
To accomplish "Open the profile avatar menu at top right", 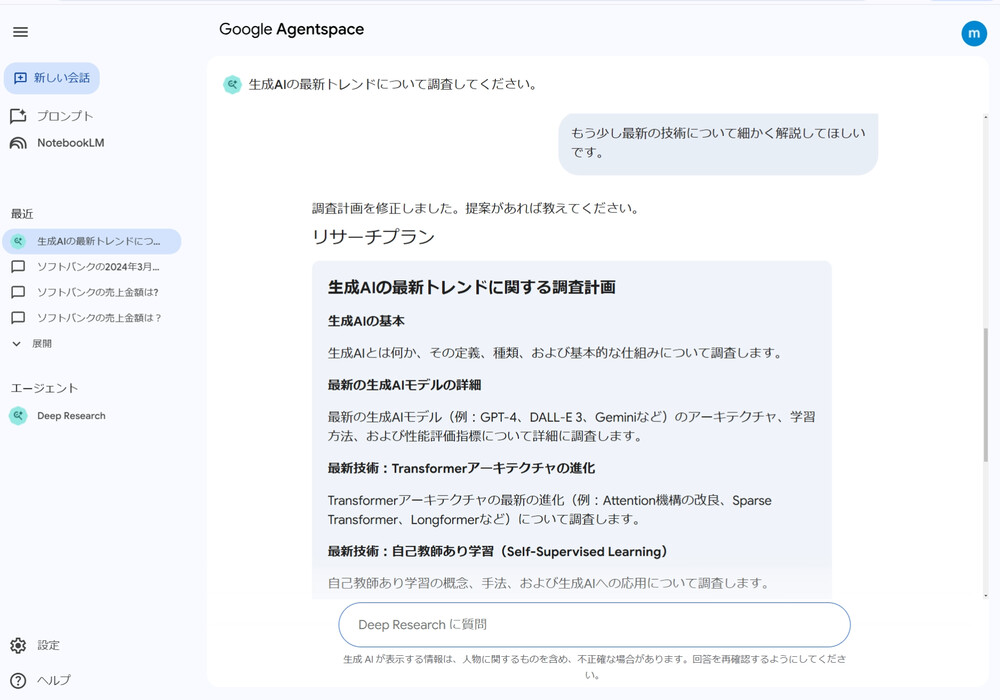I will [x=974, y=33].
